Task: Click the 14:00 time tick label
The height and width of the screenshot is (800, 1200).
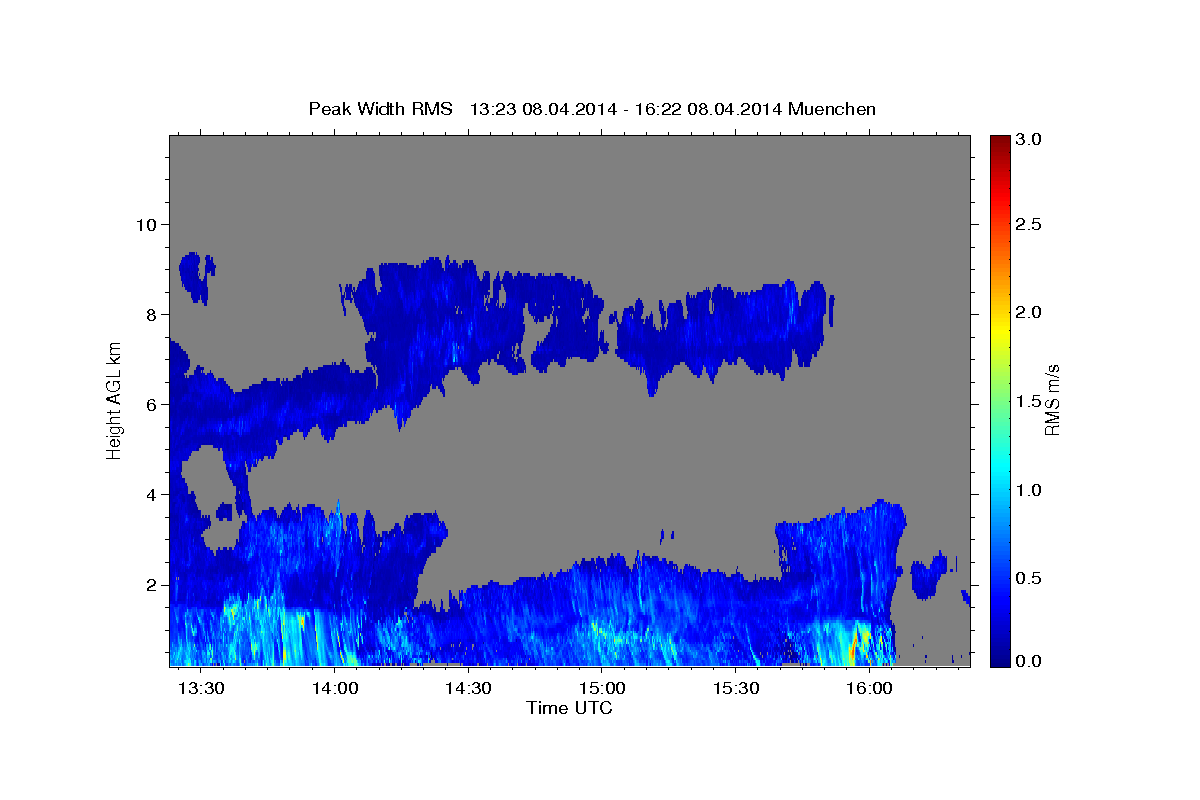Action: click(335, 688)
